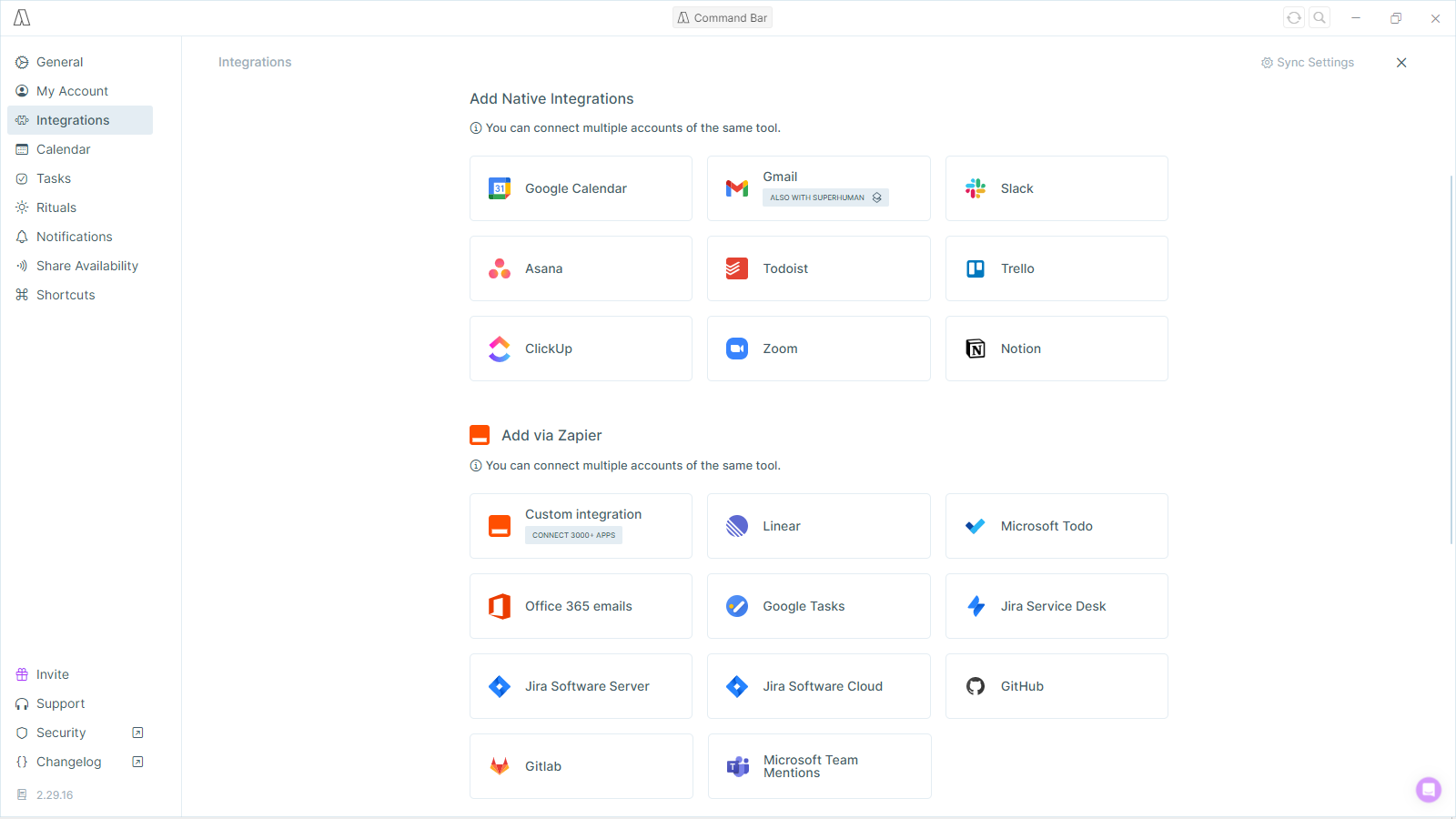This screenshot has height=819, width=1456.
Task: Click the CONNECT 3000+ APPS badge
Action: [573, 535]
